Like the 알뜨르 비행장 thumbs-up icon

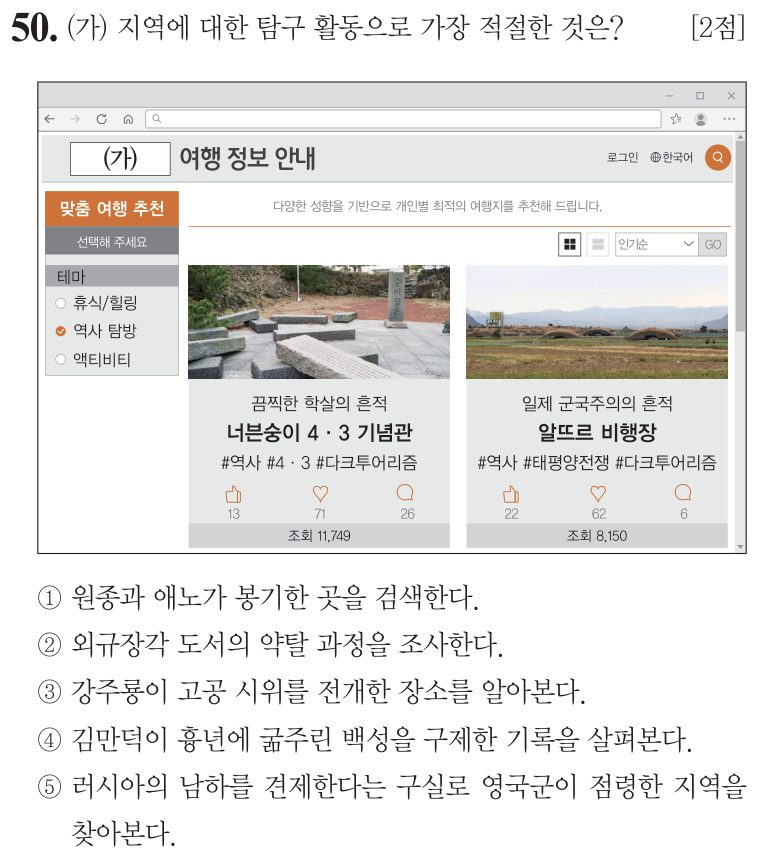[511, 494]
